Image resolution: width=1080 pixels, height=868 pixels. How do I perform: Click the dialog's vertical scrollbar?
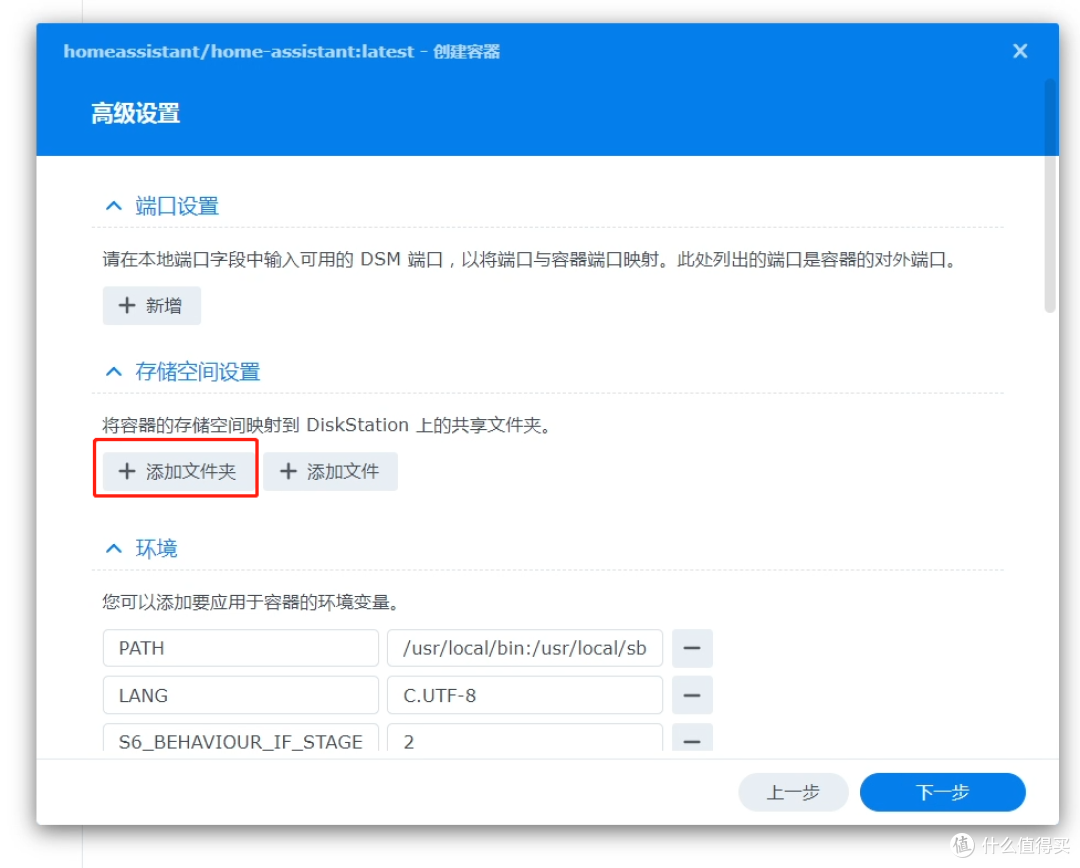(1050, 200)
